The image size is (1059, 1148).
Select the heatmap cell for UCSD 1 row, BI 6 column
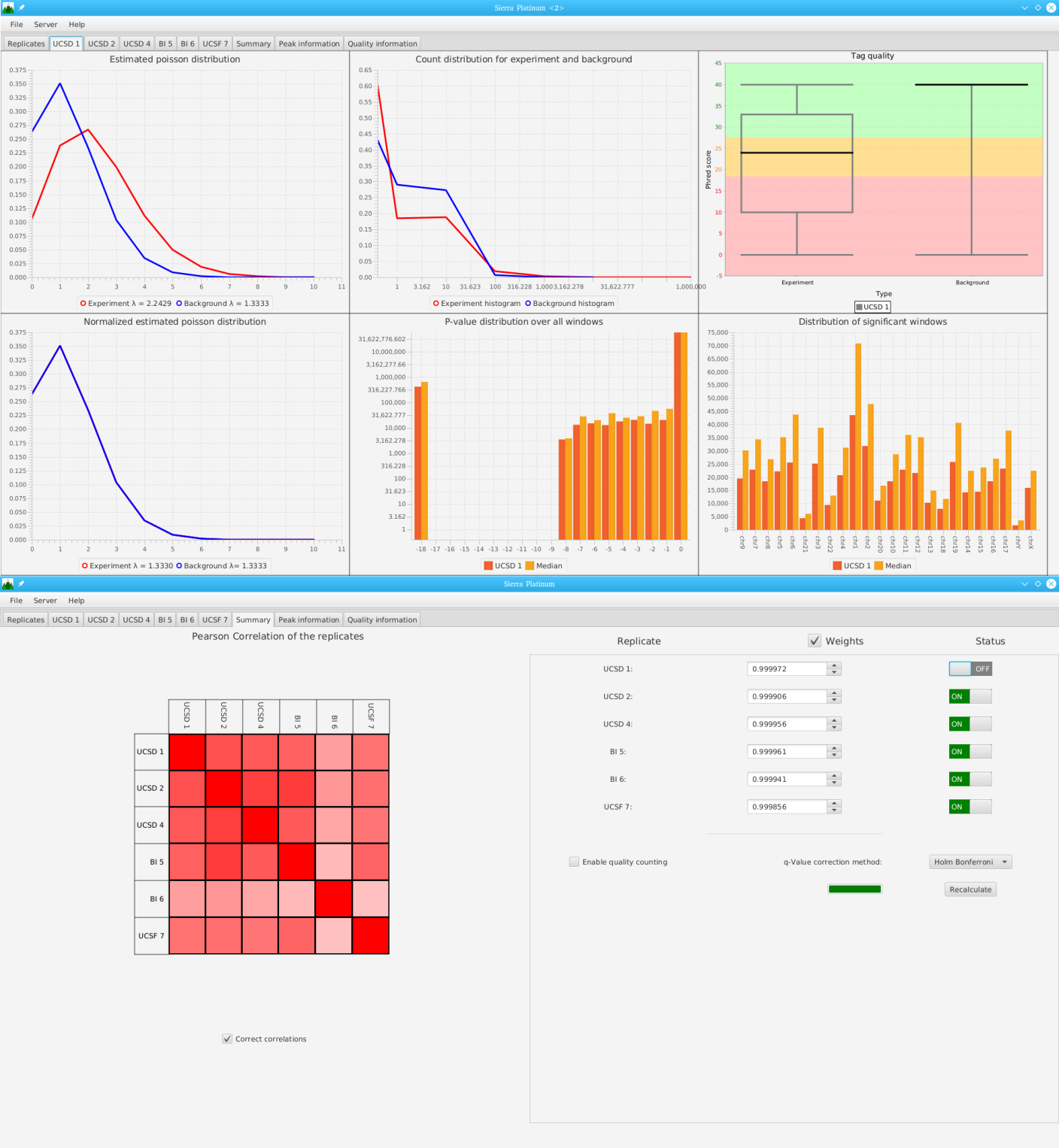click(334, 752)
